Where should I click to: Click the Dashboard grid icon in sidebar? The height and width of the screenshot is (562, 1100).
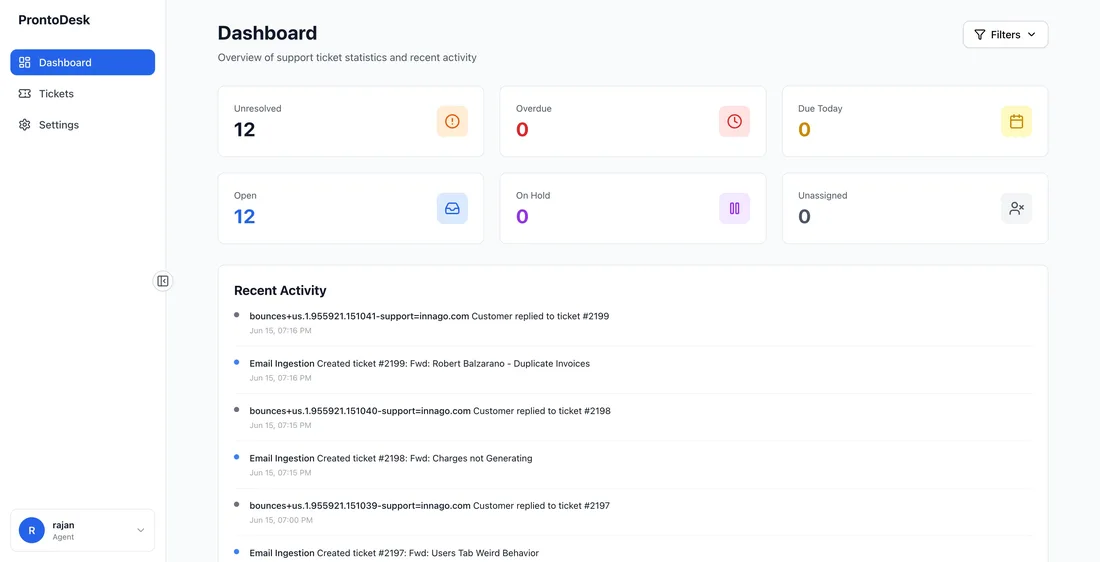(25, 62)
